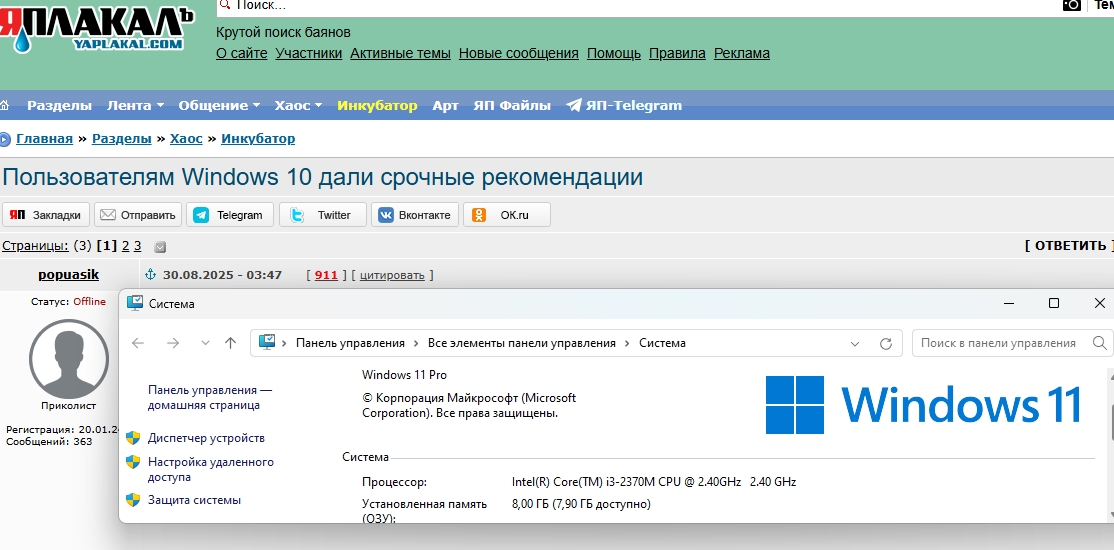The height and width of the screenshot is (550, 1114).
Task: Open ЯП Файлы navigation item
Action: point(512,105)
